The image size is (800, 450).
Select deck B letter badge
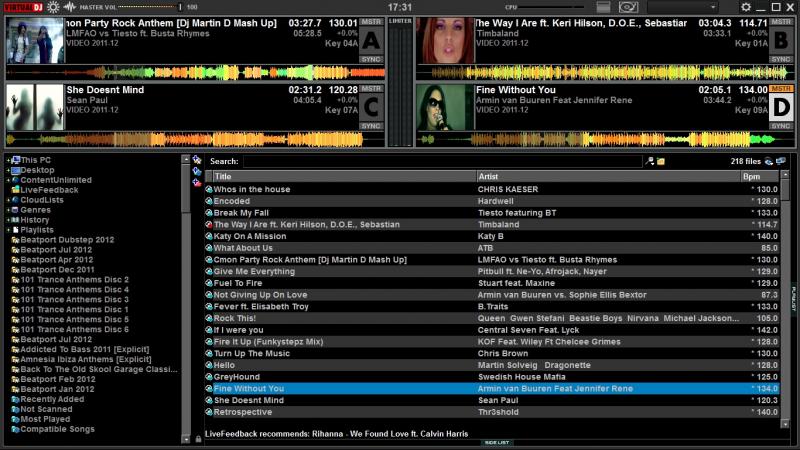coord(781,41)
